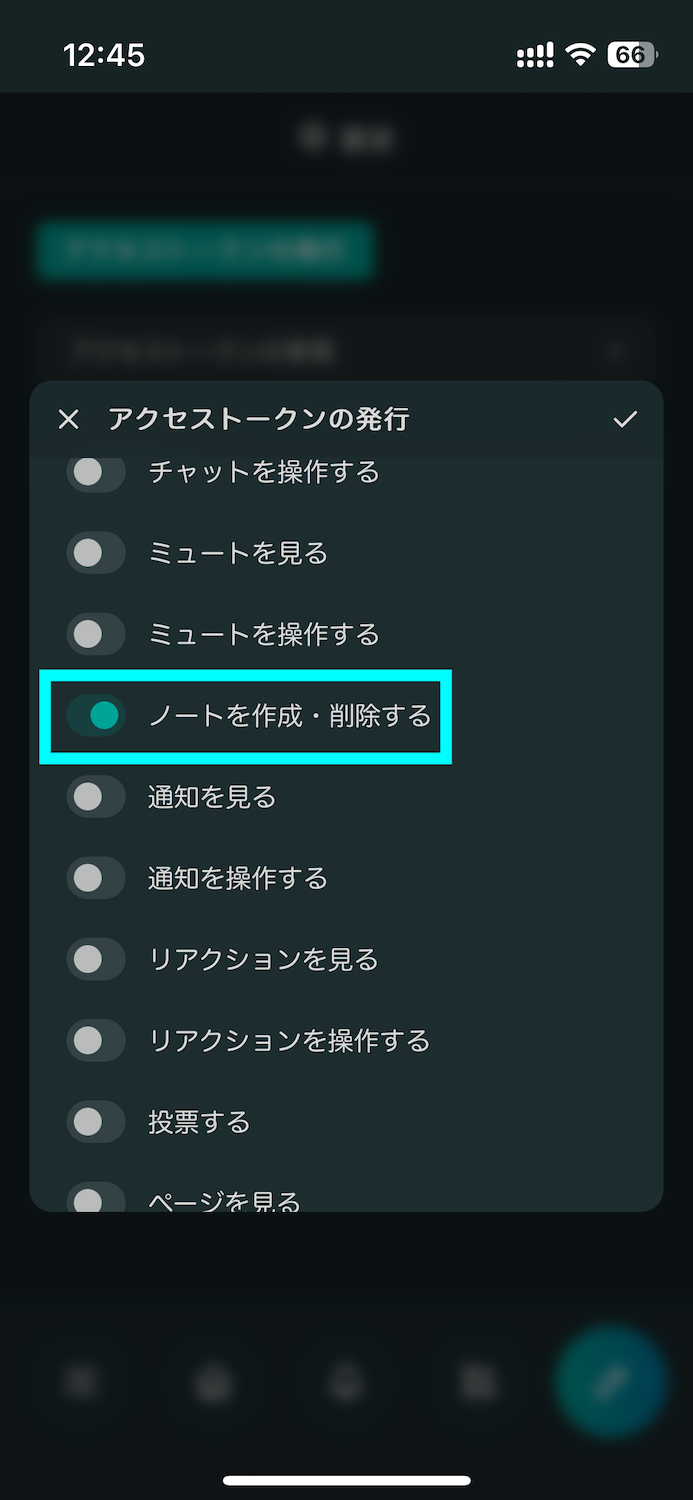Image resolution: width=693 pixels, height=1500 pixels.
Task: Tap the blurred pencil compose button
Action: tap(609, 1381)
